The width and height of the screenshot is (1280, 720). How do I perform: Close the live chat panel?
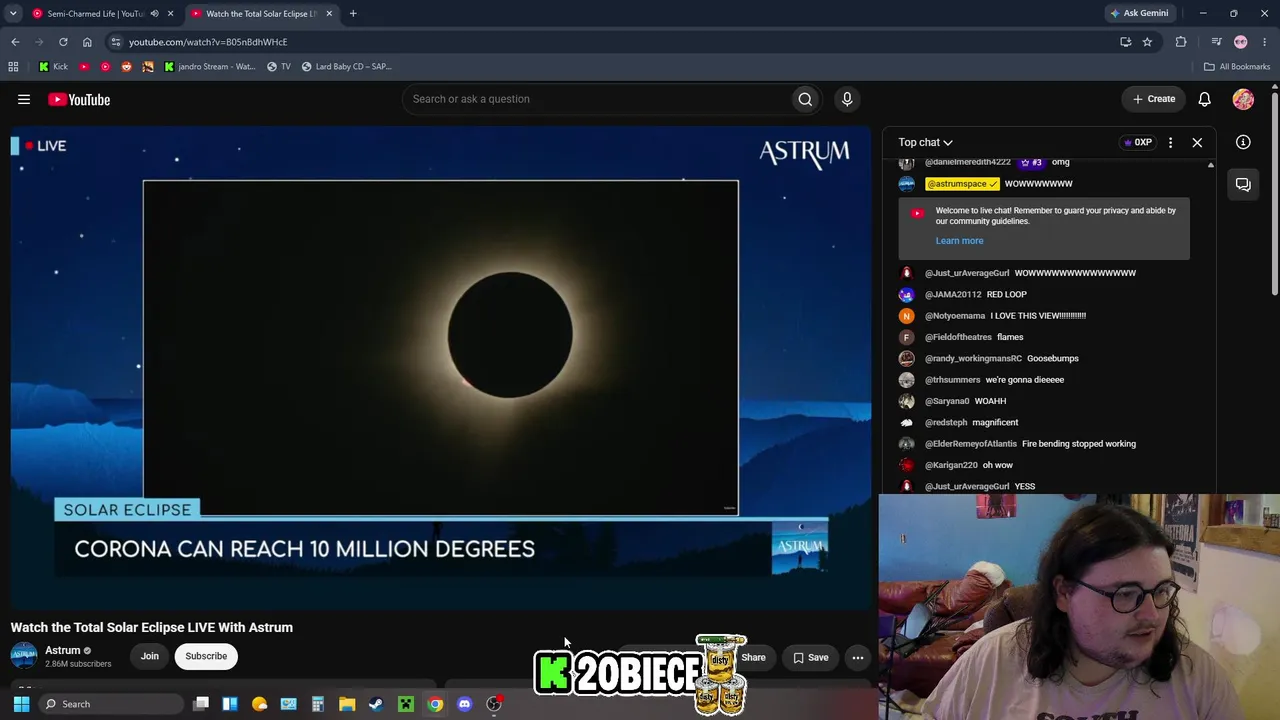(x=1197, y=142)
